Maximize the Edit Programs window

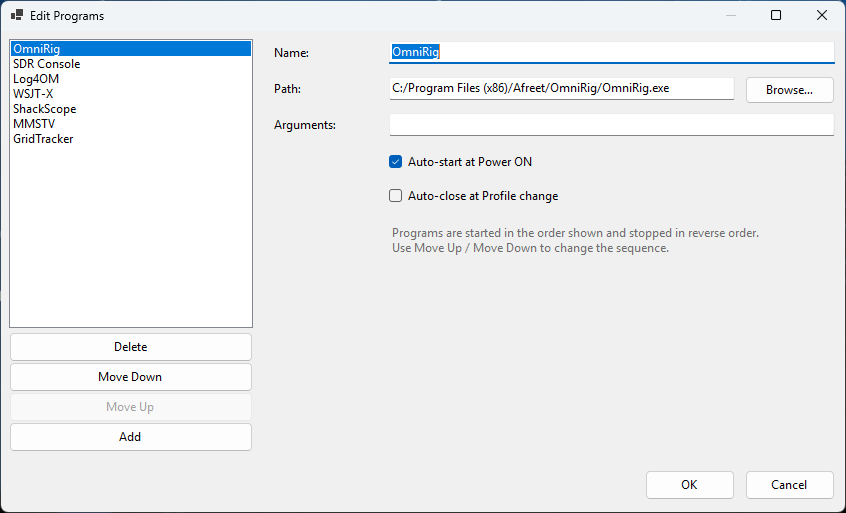point(776,15)
